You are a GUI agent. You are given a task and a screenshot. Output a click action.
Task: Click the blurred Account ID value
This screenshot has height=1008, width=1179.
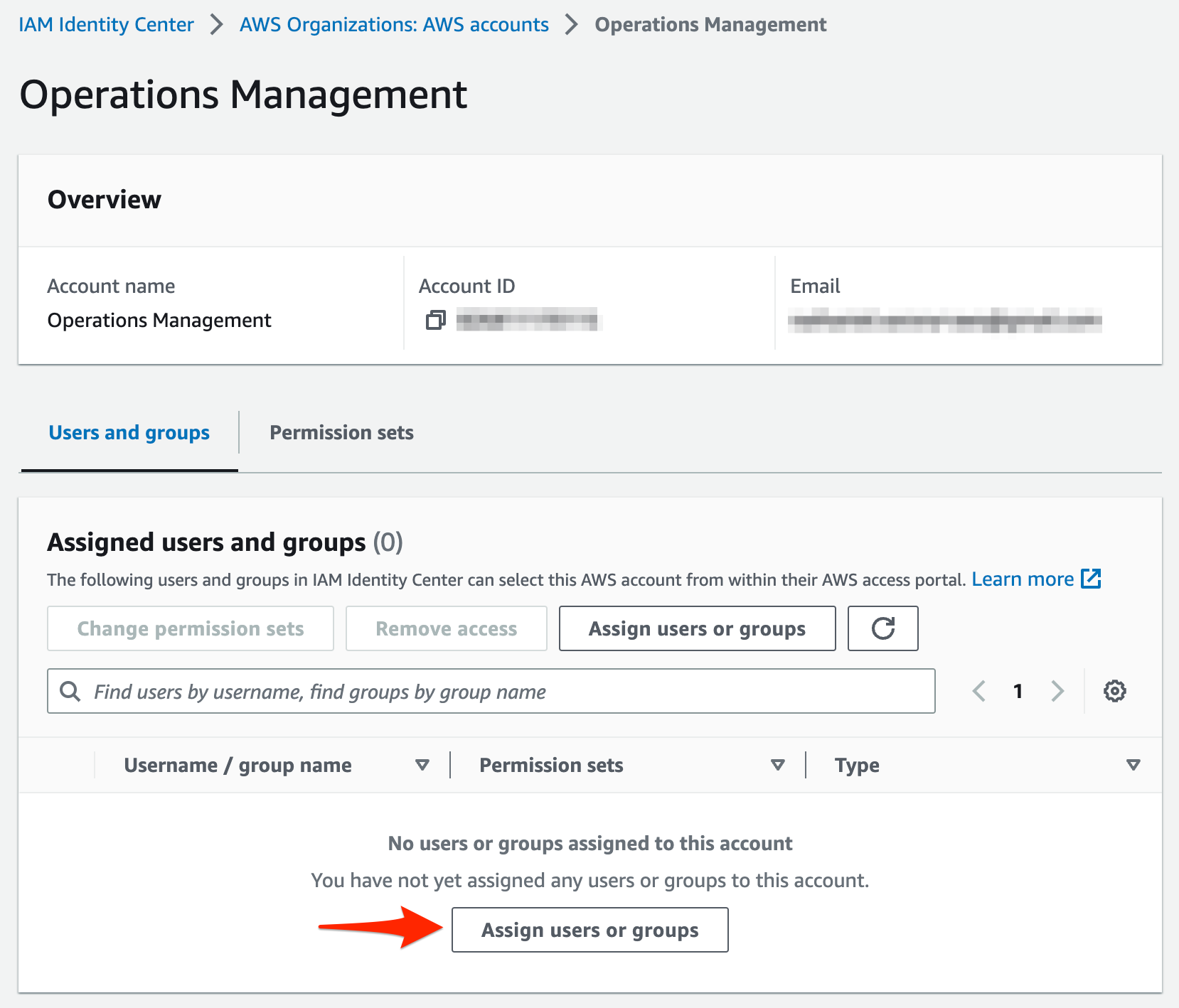click(x=529, y=321)
